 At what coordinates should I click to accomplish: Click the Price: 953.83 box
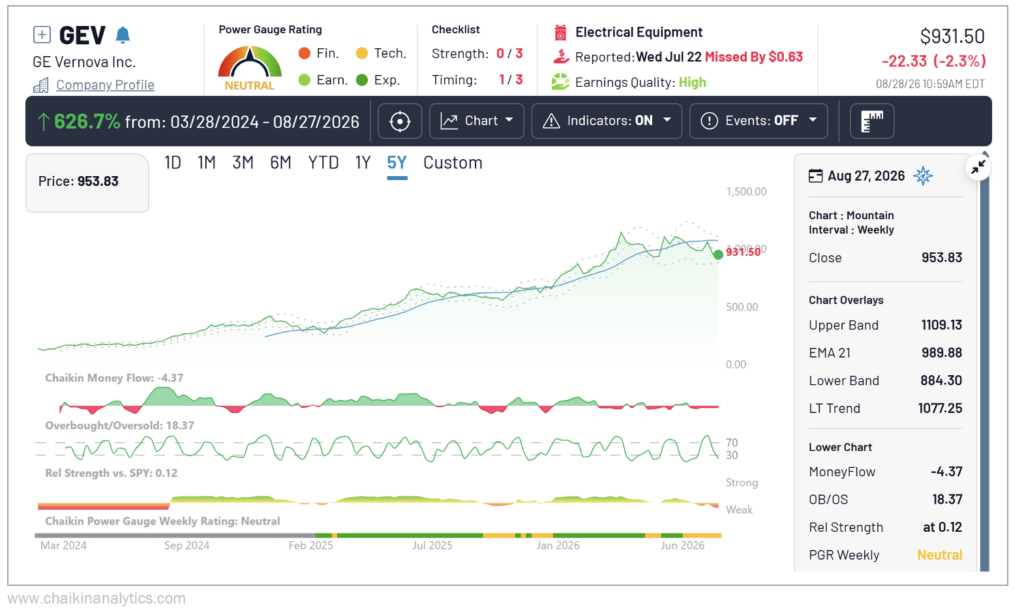click(x=87, y=182)
